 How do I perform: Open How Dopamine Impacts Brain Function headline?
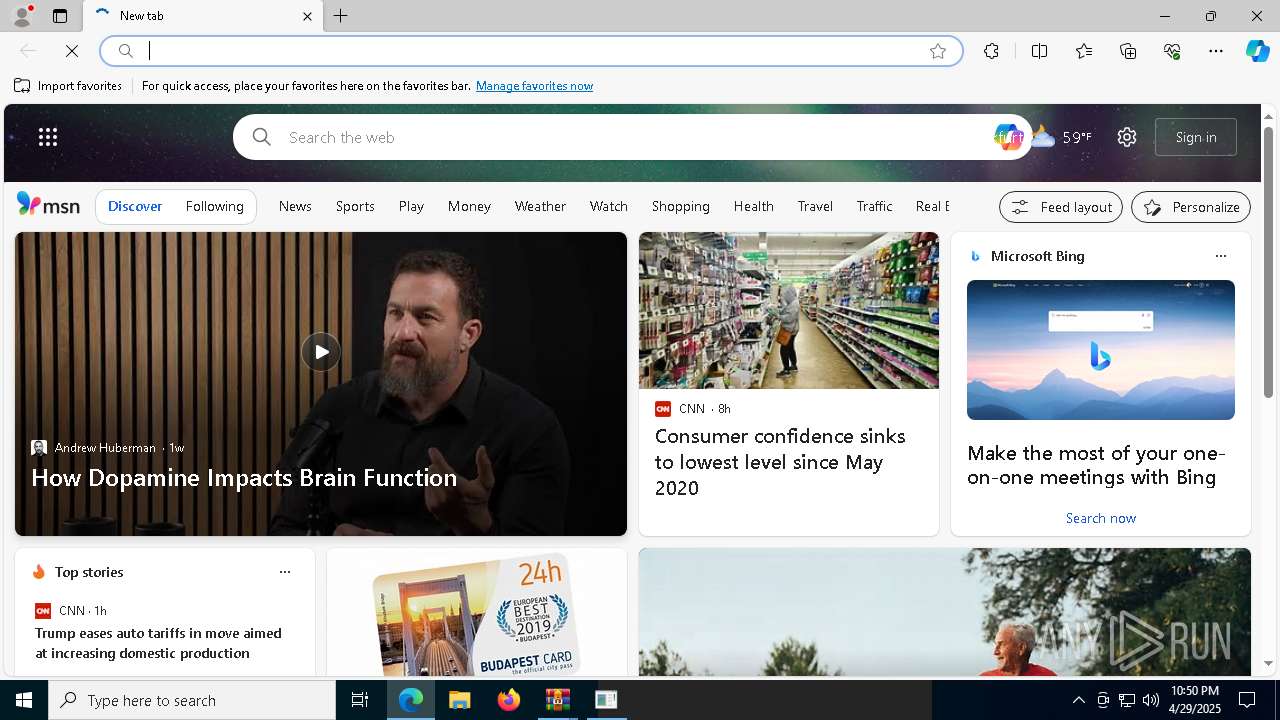tap(244, 478)
